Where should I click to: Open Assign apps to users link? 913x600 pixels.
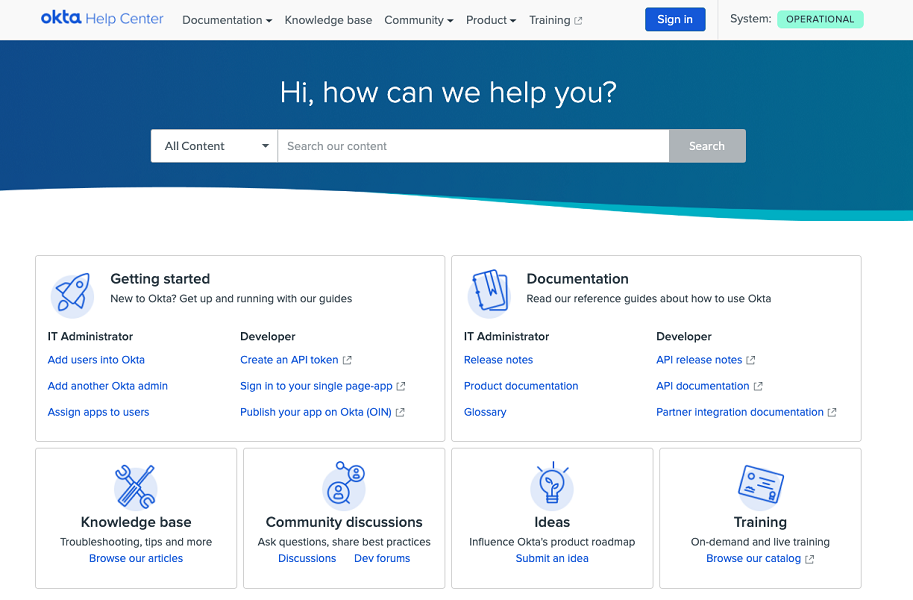coord(98,412)
